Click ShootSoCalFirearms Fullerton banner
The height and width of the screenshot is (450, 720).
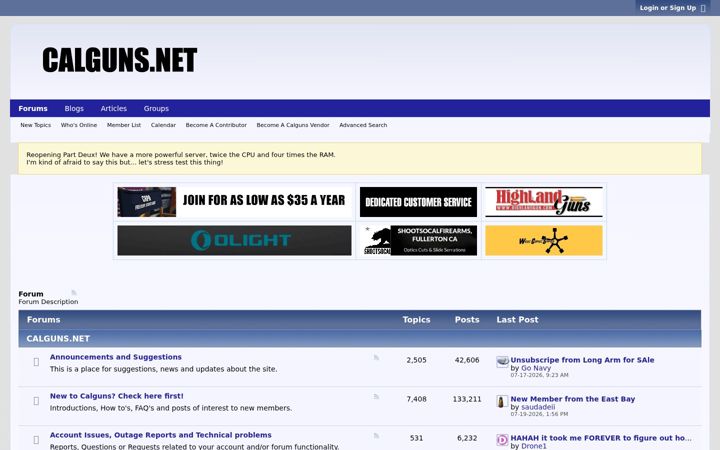[x=418, y=240]
